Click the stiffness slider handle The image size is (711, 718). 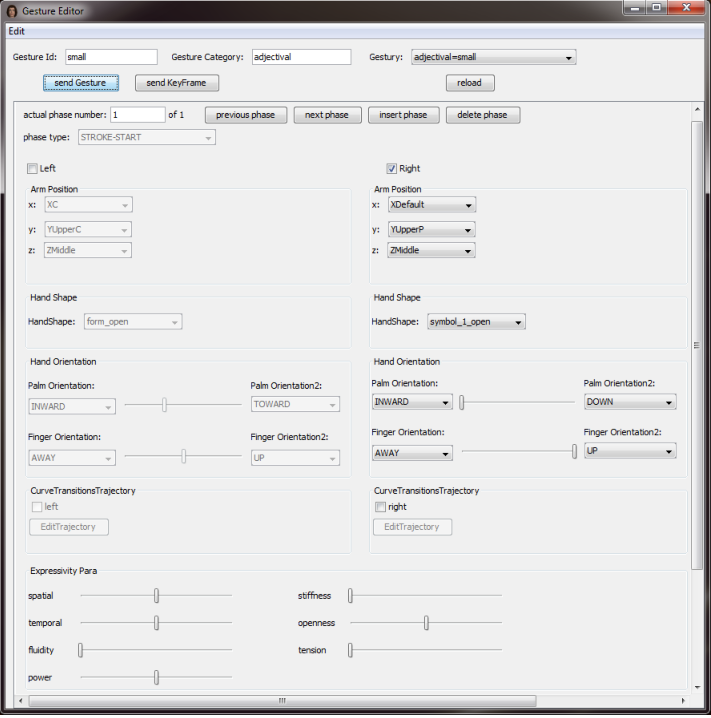click(350, 596)
